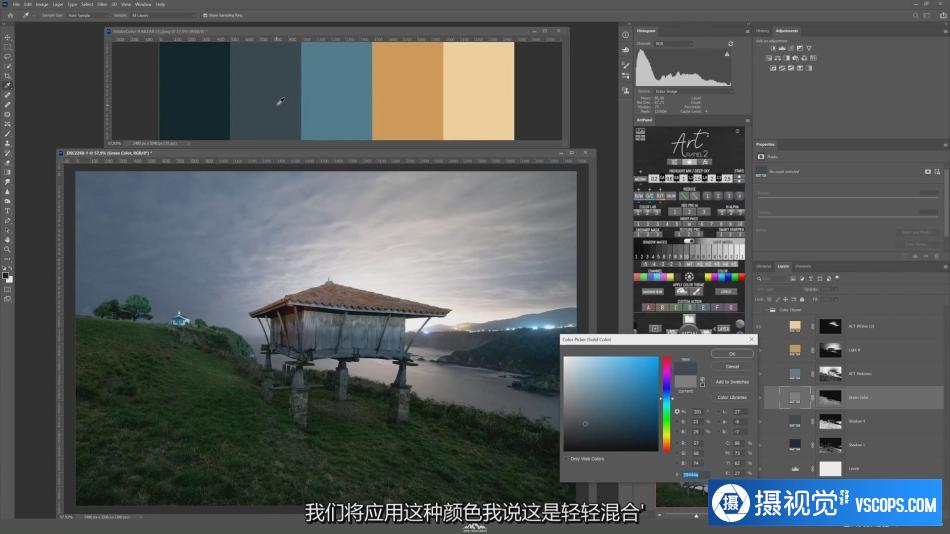
Task: Click the vertical hue slider in Color Picker
Action: point(666,404)
